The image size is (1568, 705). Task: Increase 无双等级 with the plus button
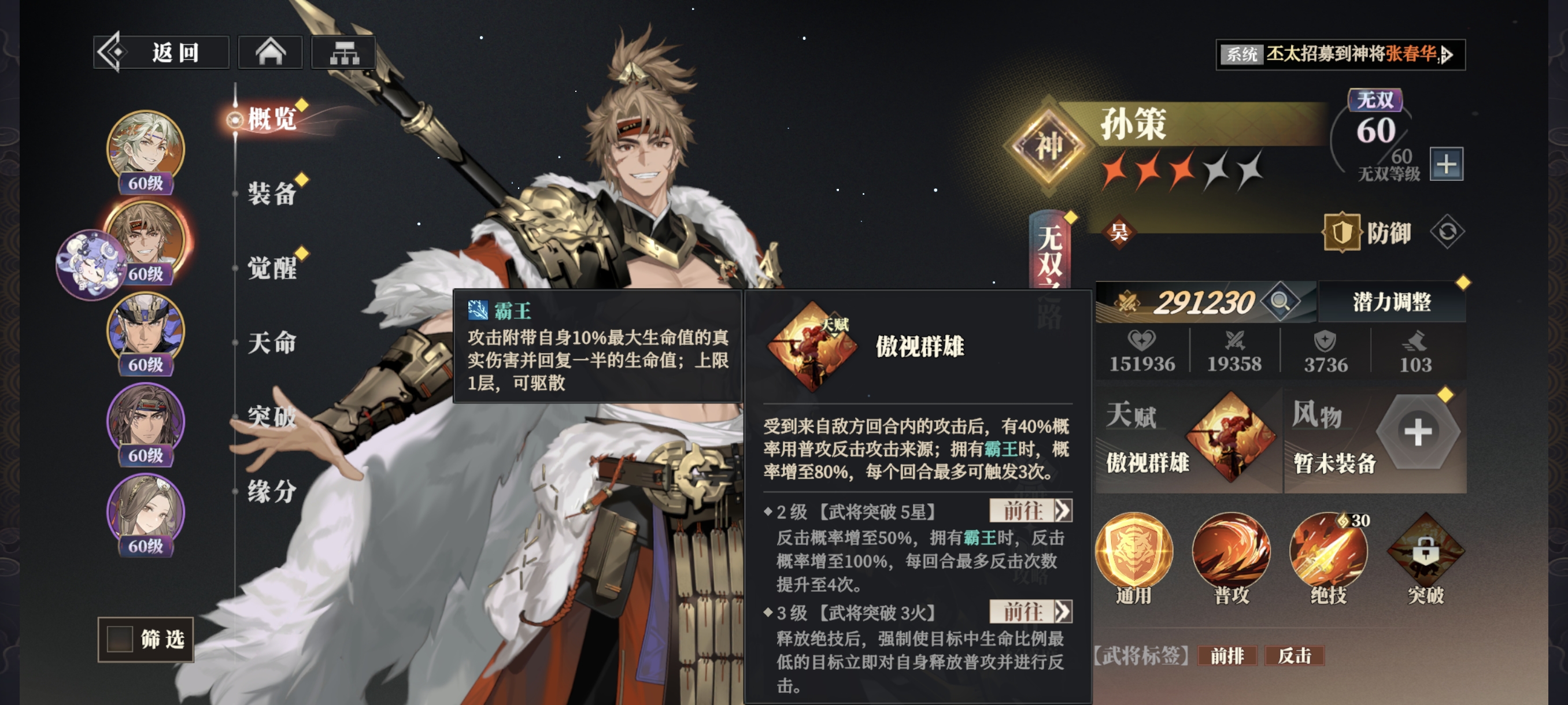1446,164
